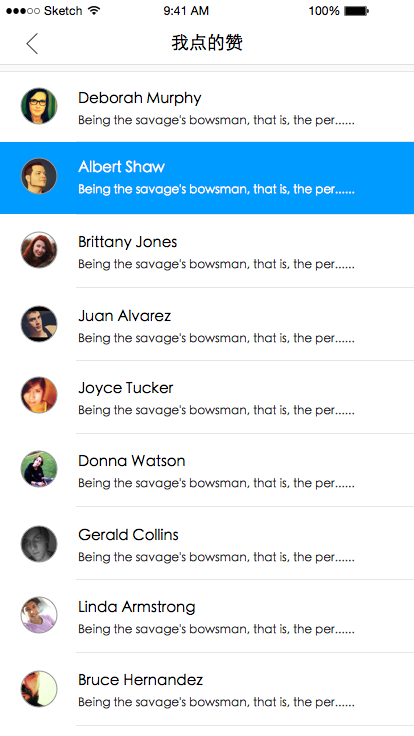Select the highlighted Albert Shaw name

click(122, 167)
